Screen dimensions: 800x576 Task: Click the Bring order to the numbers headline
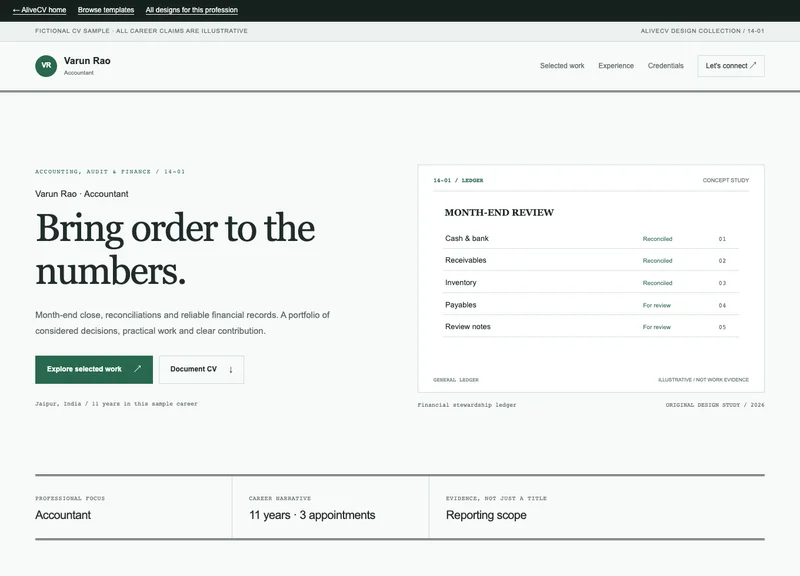tap(175, 249)
